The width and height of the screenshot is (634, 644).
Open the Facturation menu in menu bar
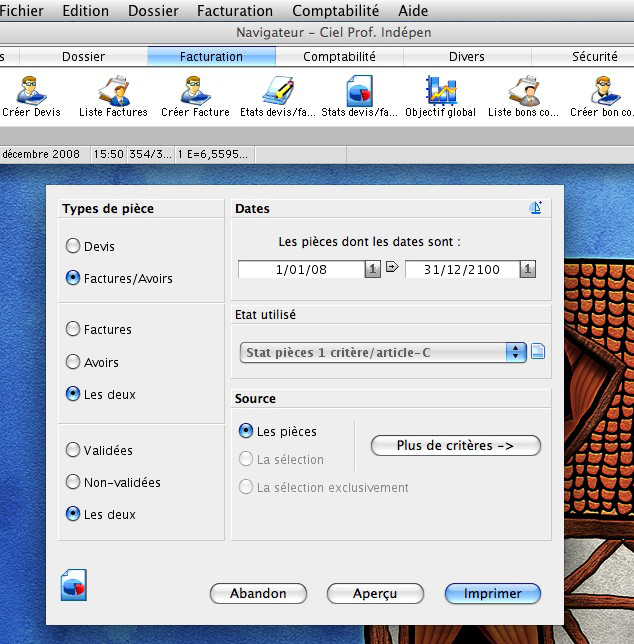tap(235, 11)
